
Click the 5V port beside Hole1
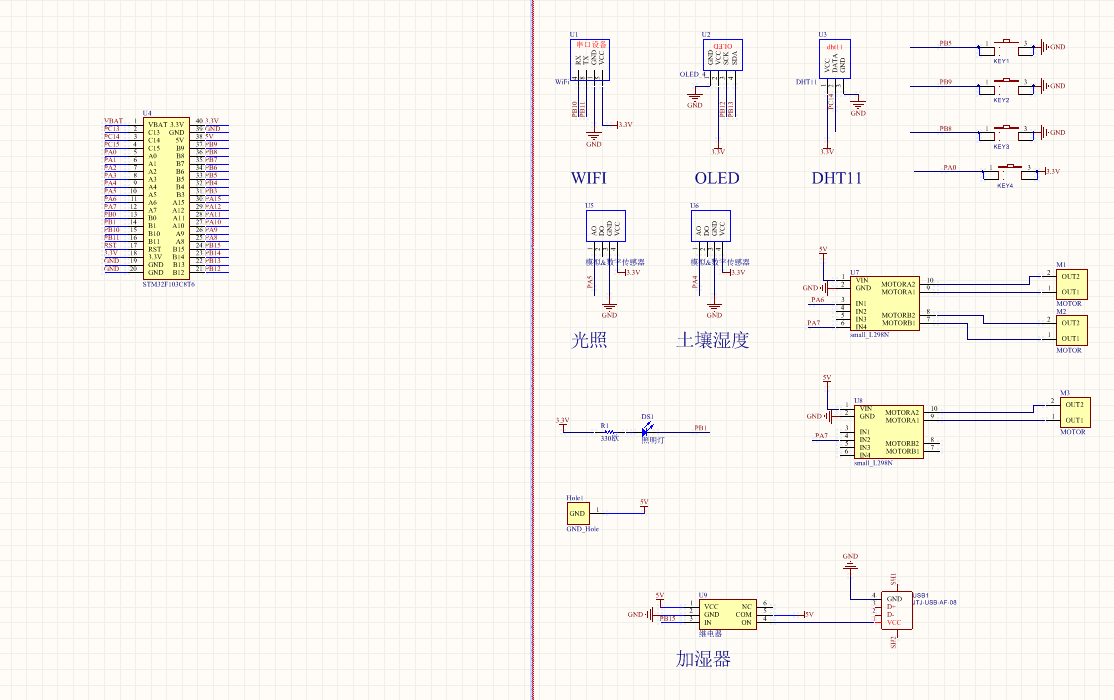644,504
